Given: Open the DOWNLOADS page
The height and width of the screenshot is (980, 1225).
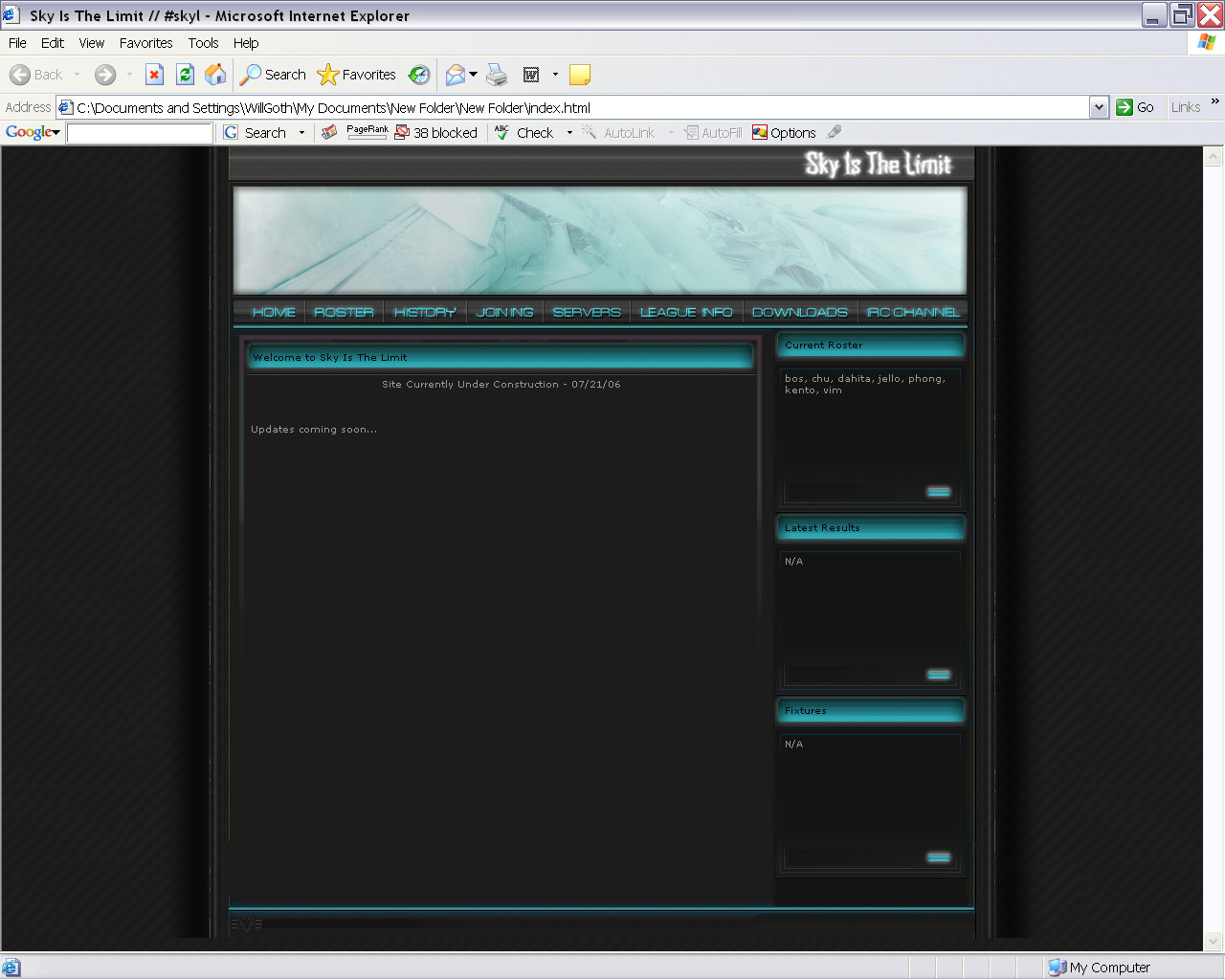Looking at the screenshot, I should (800, 313).
